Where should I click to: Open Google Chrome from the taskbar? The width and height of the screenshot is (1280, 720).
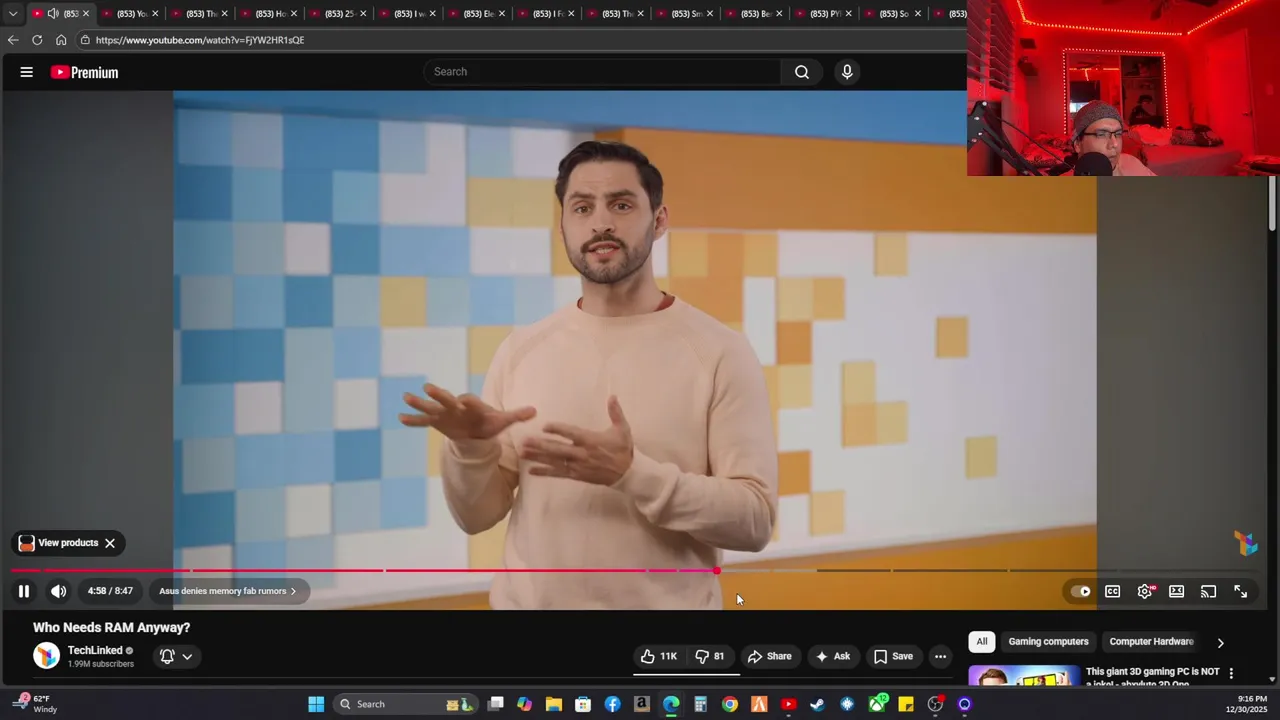730,704
